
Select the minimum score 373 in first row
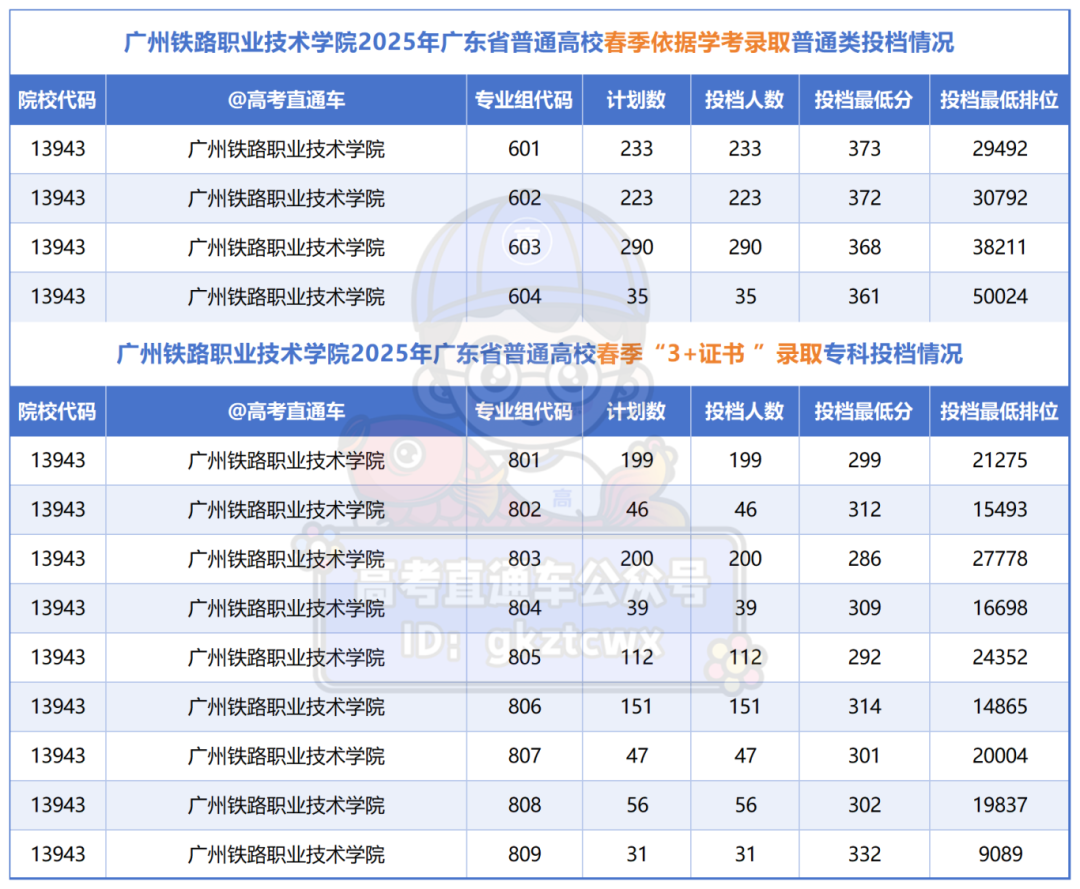(x=864, y=149)
